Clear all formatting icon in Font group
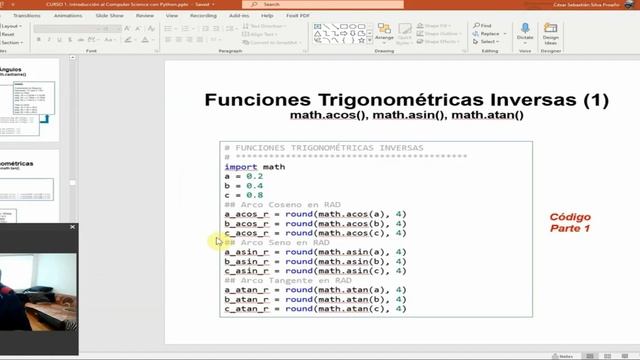 [151, 29]
